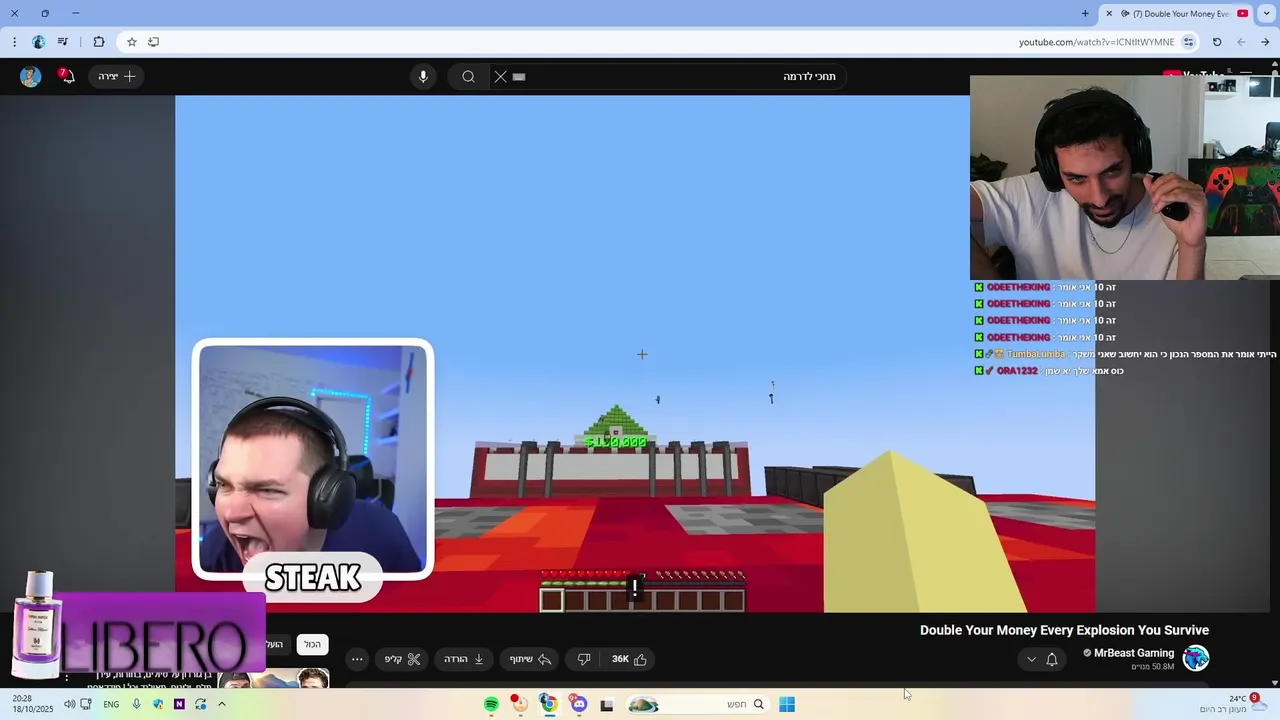1280x720 pixels.
Task: Switch ENG language indicator
Action: click(111, 704)
